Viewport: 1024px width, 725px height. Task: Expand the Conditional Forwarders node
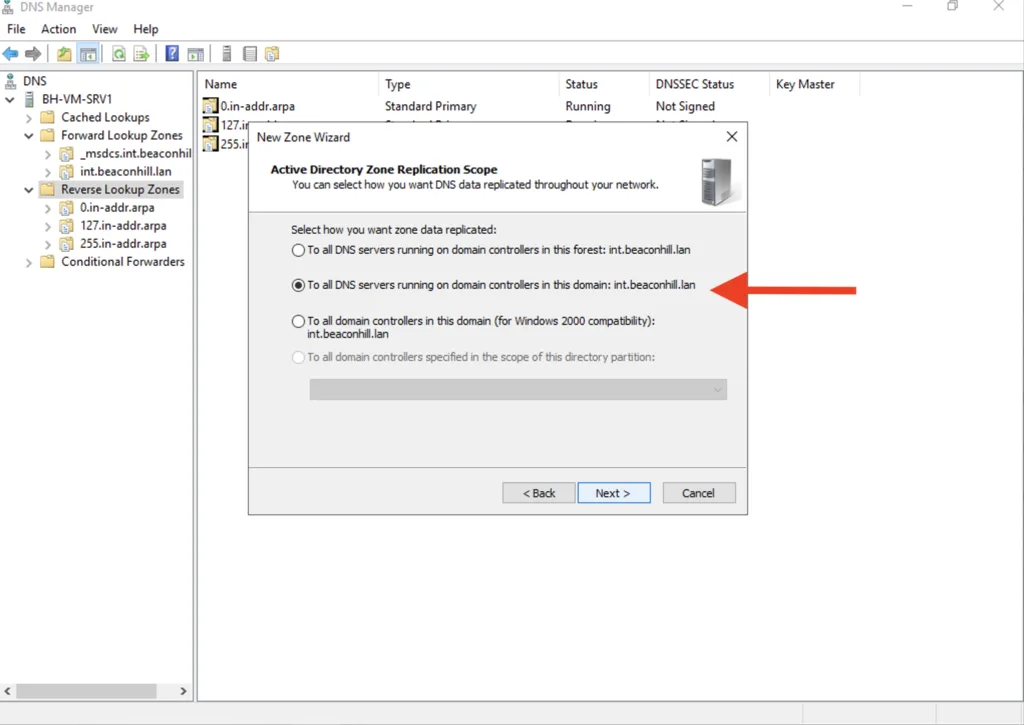29,263
